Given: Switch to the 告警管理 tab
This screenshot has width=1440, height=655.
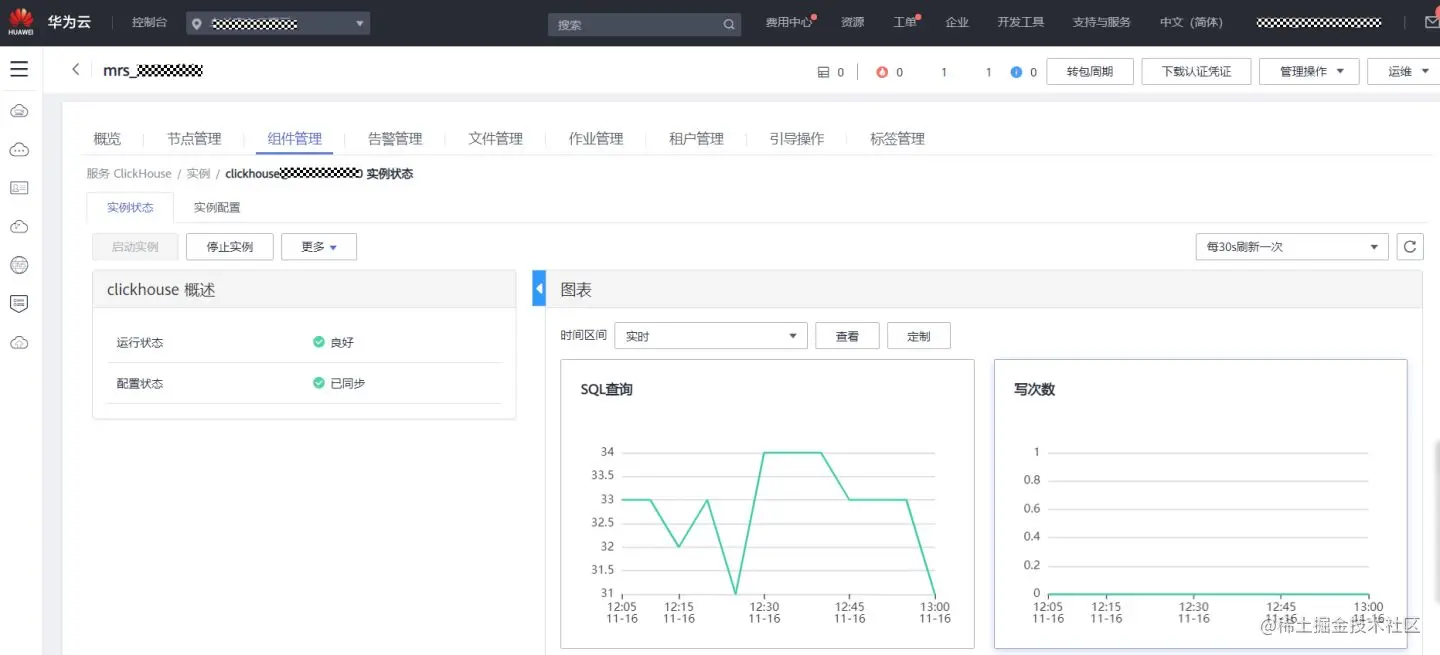Looking at the screenshot, I should [x=395, y=139].
